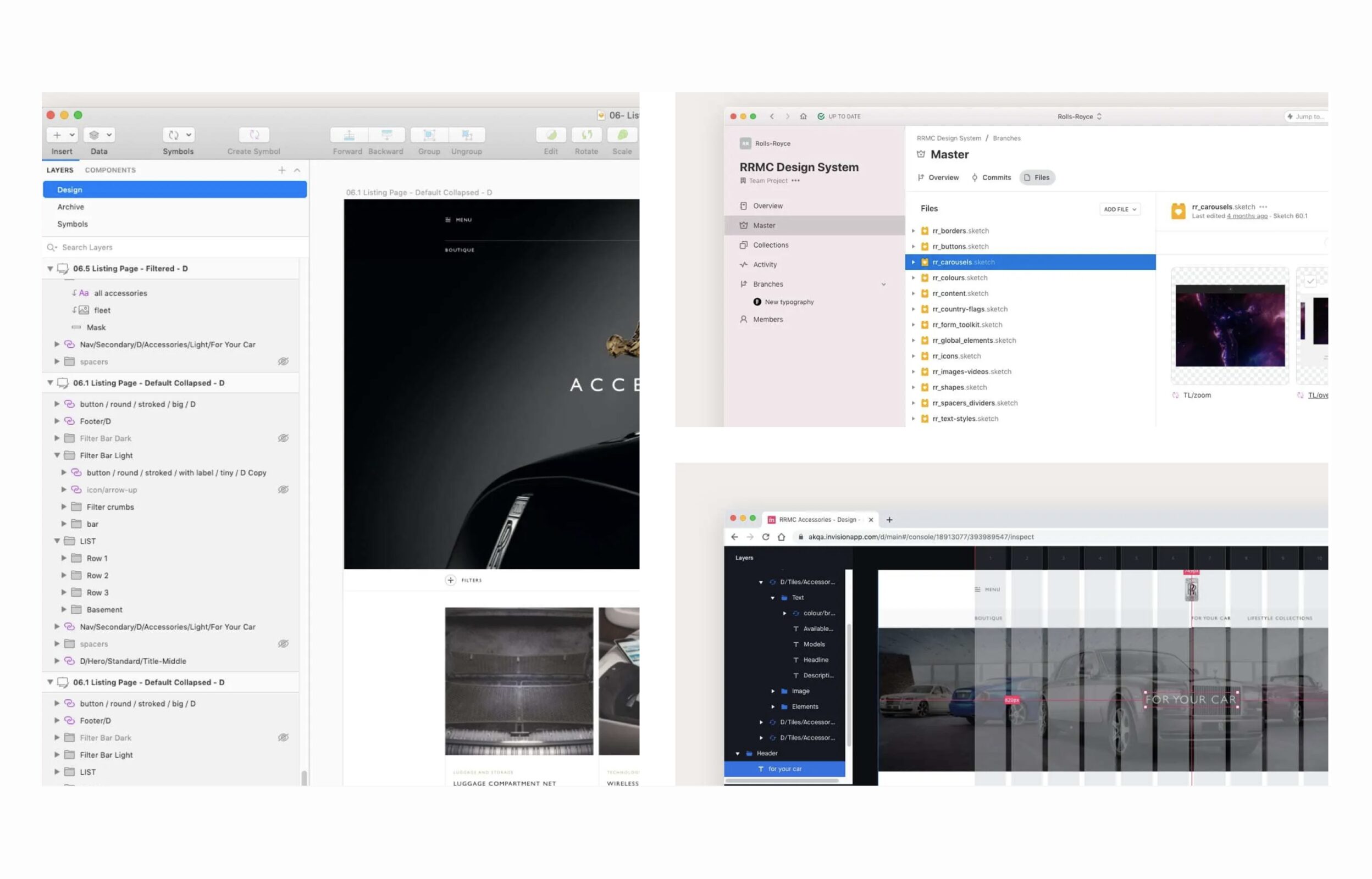Select Collections in Abstract sidebar

click(814, 245)
